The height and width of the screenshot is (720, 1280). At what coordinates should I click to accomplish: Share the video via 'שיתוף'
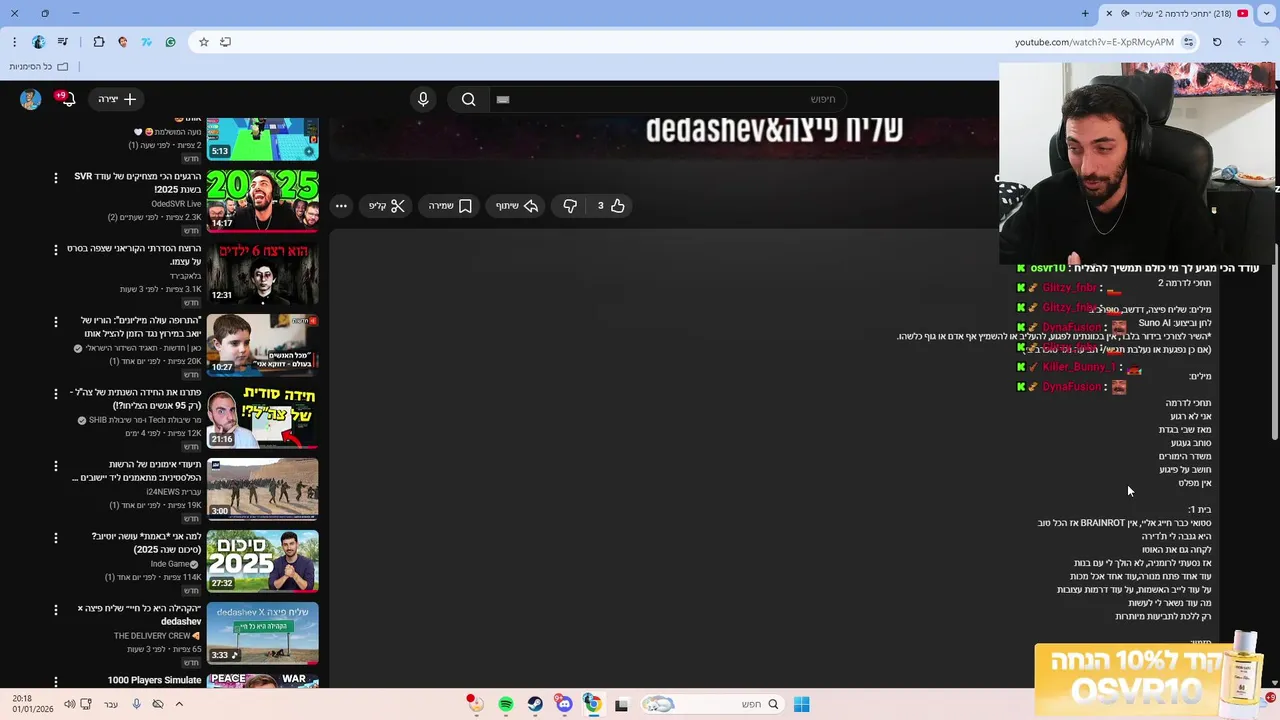tap(517, 206)
